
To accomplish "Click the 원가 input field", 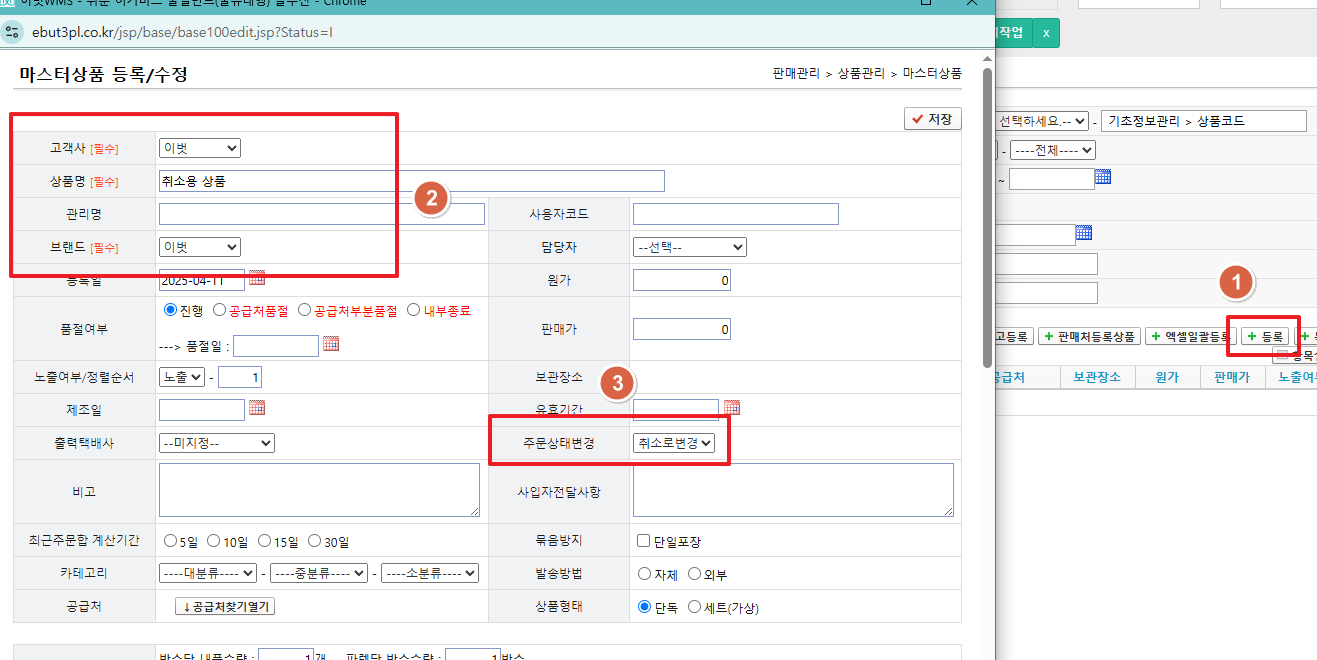I will click(682, 280).
